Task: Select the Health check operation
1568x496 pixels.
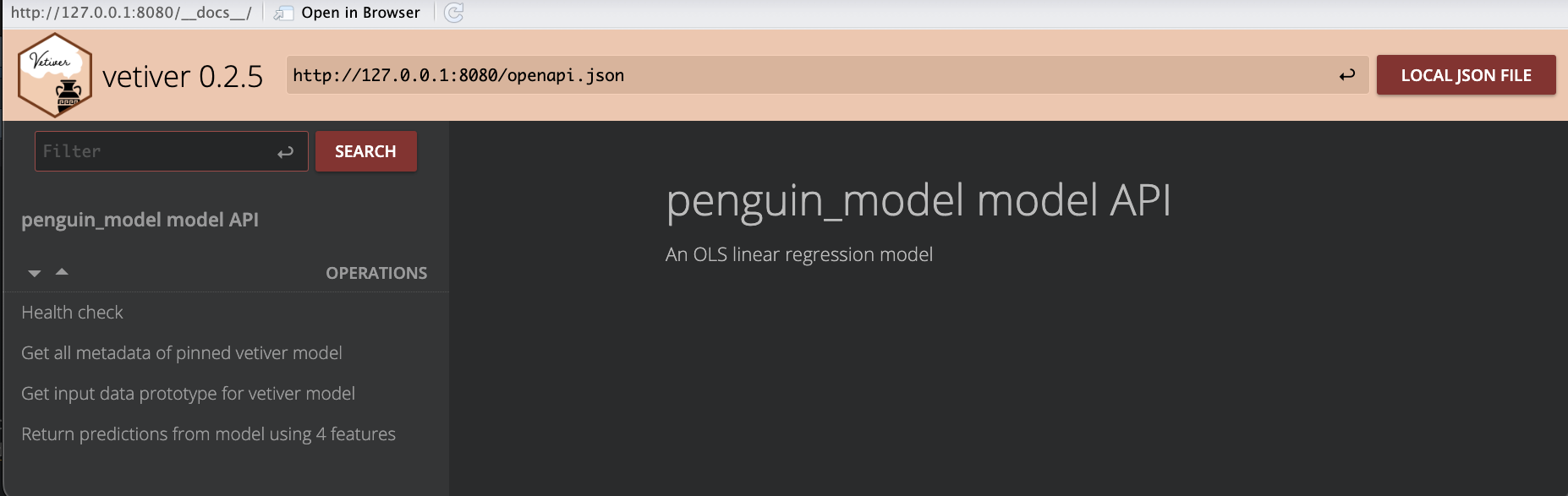Action: coord(72,313)
